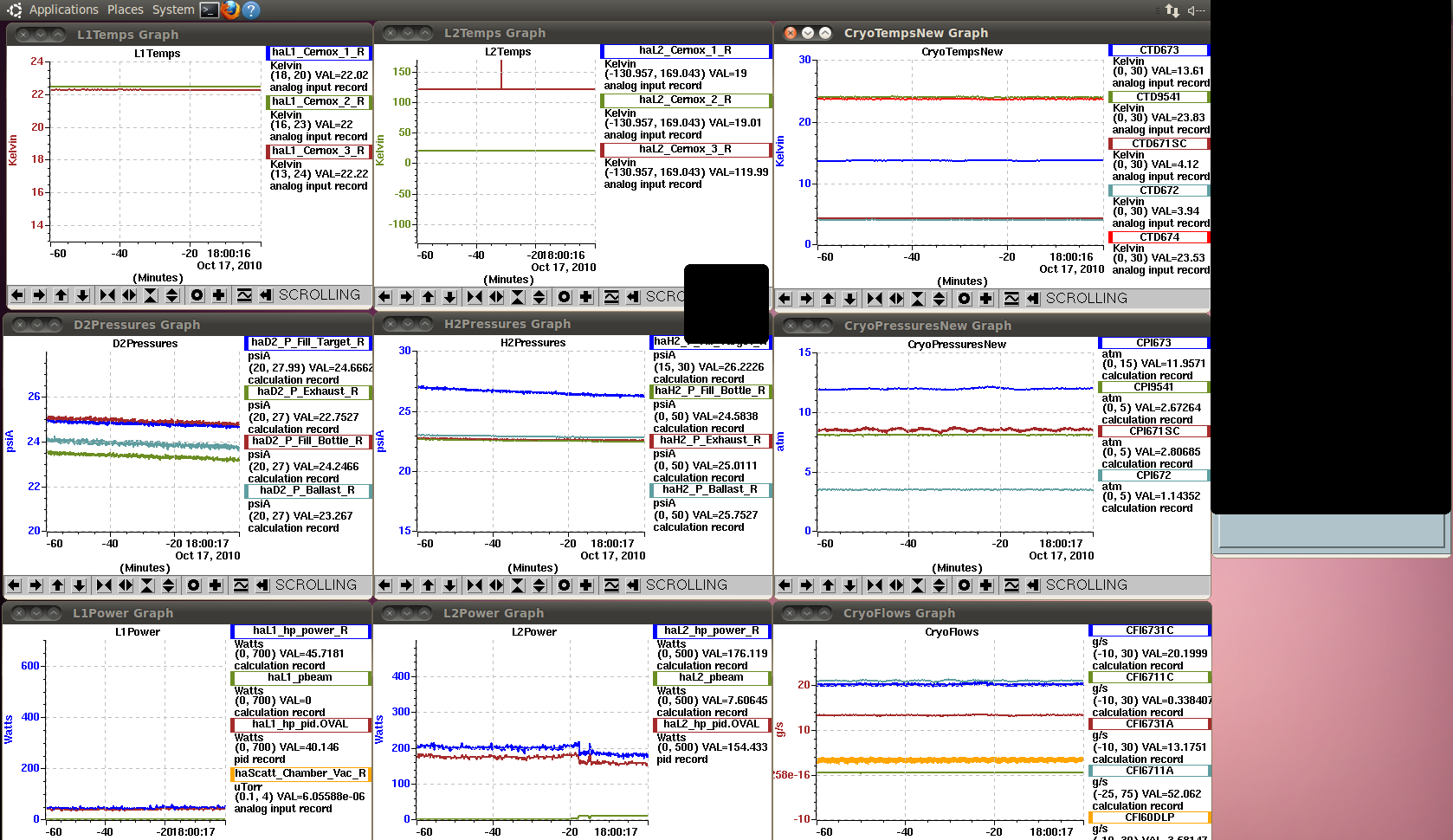Pan right in the L1Temps graph toolbar

point(39,295)
